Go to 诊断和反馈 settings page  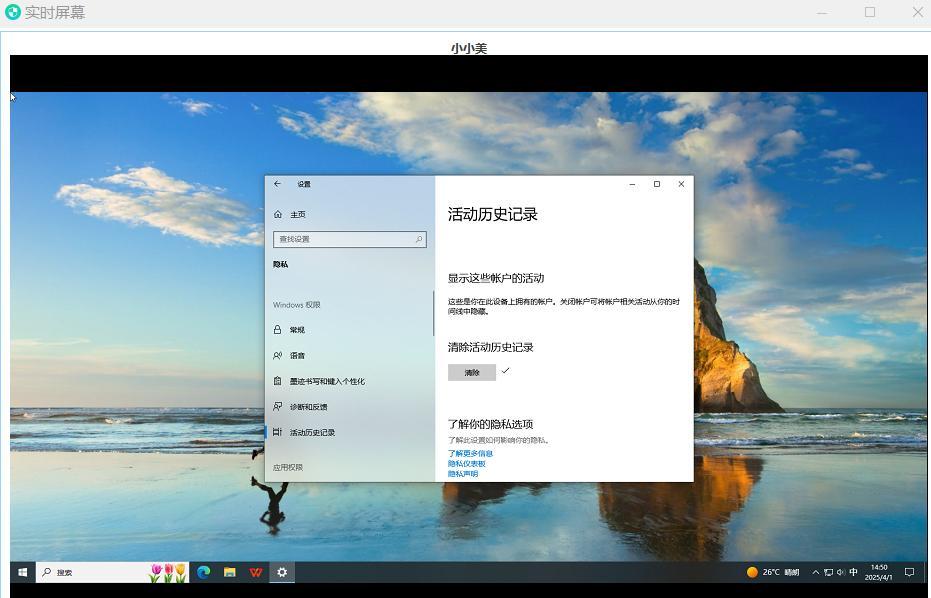[308, 407]
